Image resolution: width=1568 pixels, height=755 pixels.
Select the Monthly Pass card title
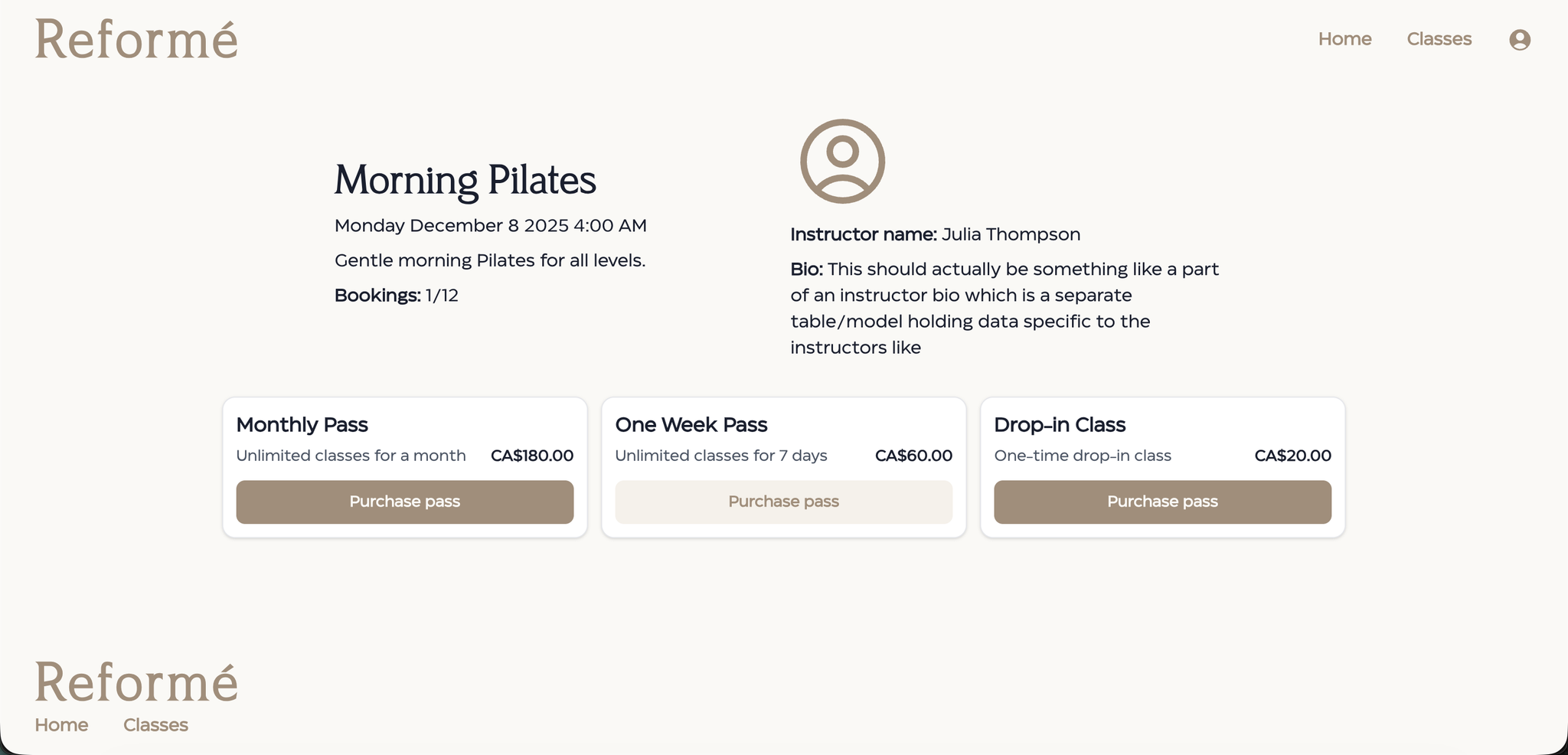302,425
